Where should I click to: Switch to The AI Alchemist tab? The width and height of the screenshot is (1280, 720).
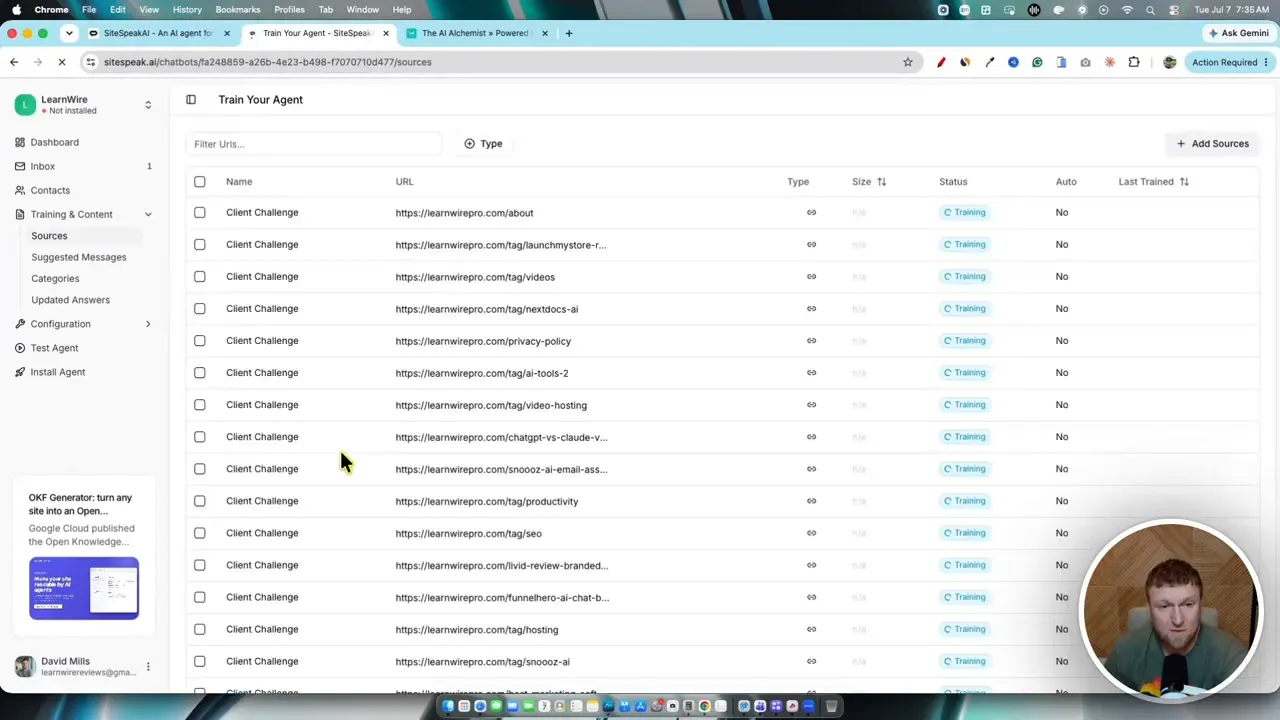475,33
